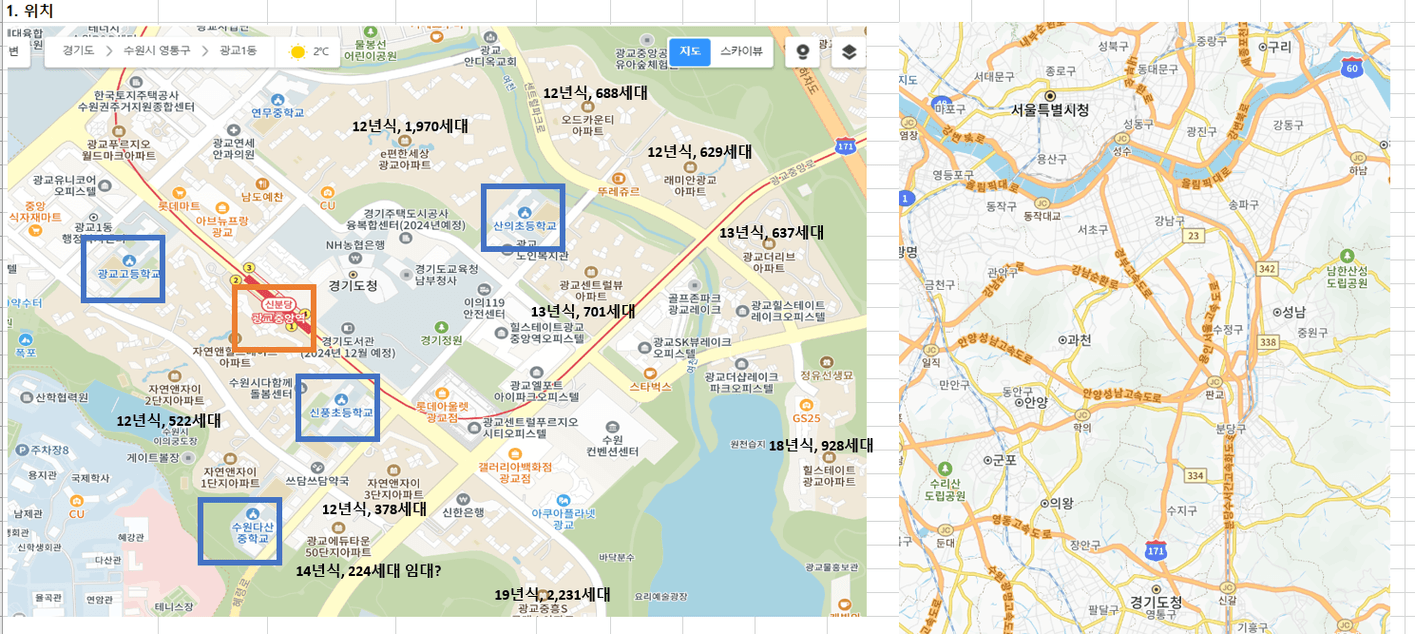Switch to the 스카이뷰 tab

click(x=741, y=52)
